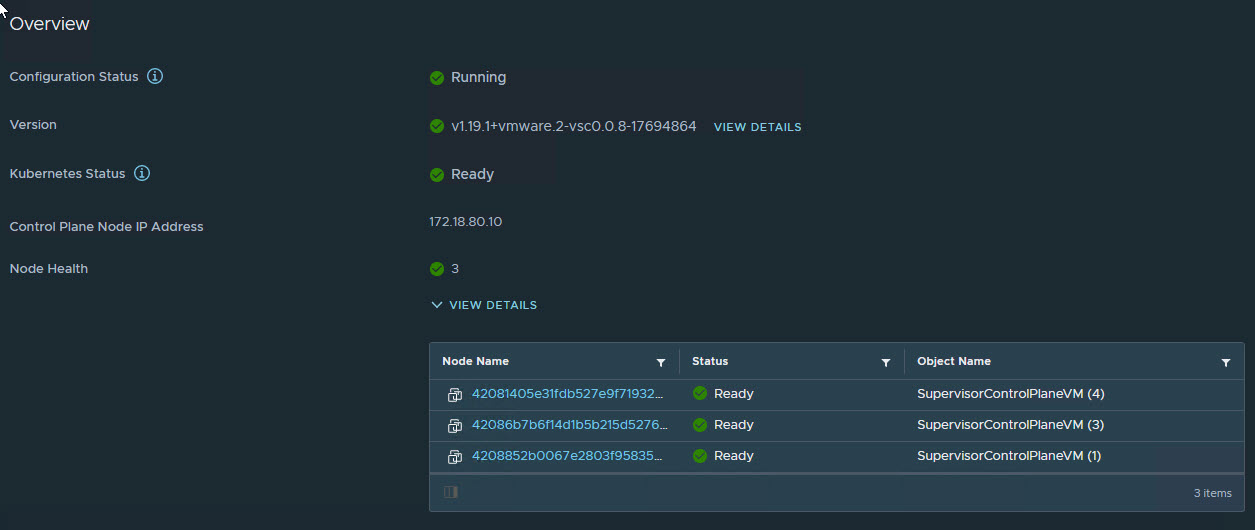Click the VM icon of node 42081405e31fdb
This screenshot has width=1255, height=530.
455,395
